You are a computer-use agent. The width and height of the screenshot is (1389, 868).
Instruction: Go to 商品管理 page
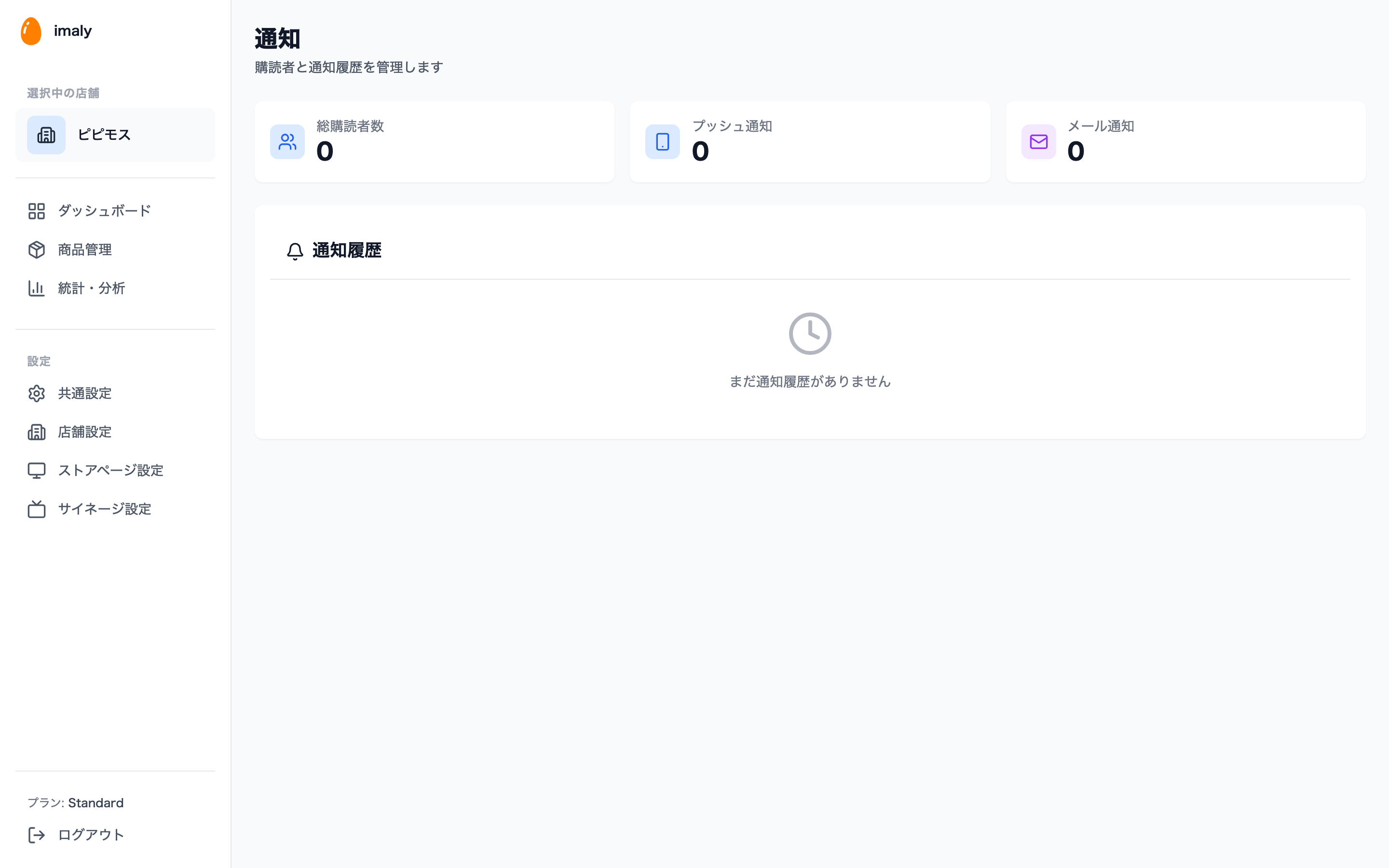pos(85,250)
